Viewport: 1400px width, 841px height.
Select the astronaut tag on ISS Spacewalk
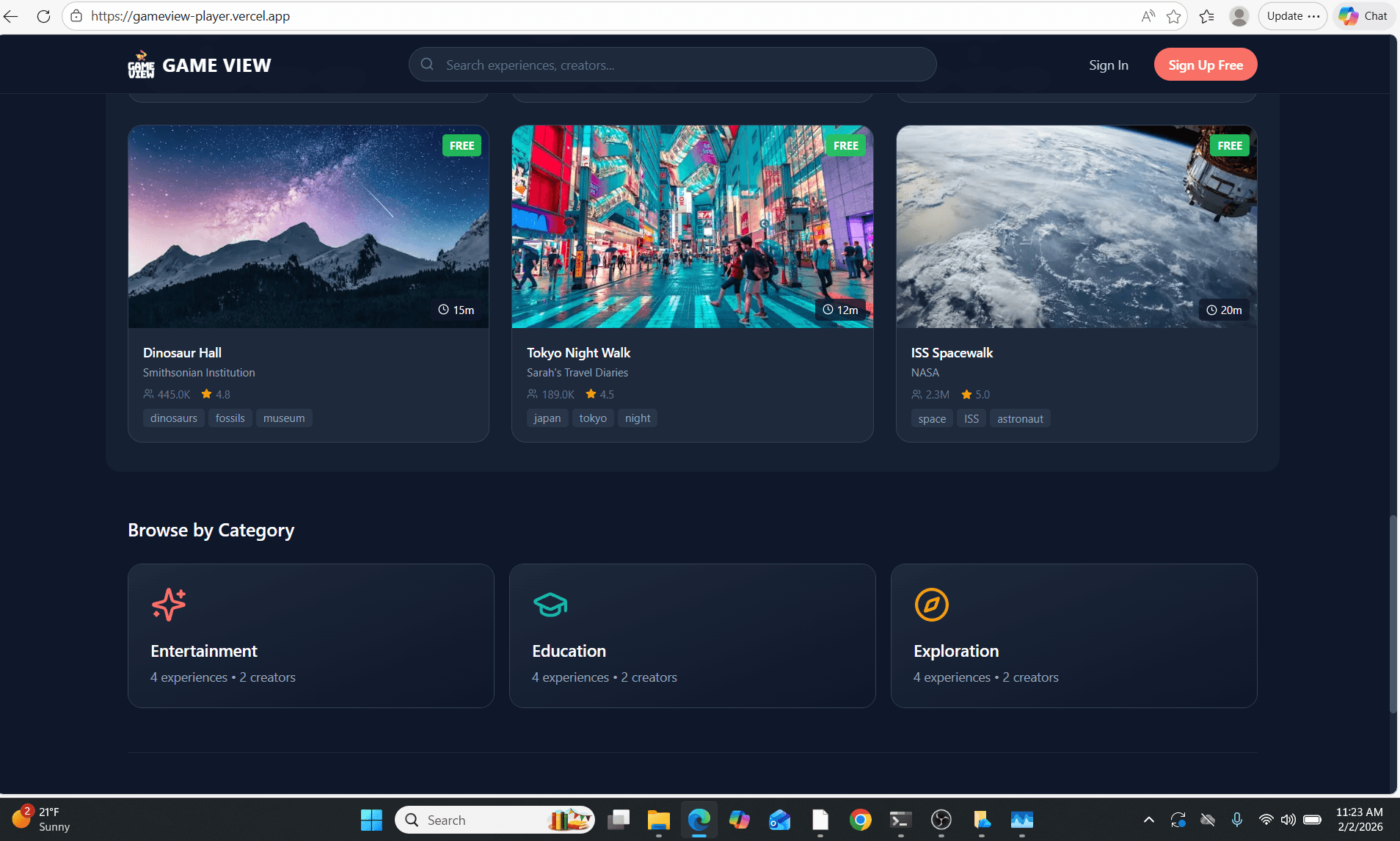point(1020,419)
